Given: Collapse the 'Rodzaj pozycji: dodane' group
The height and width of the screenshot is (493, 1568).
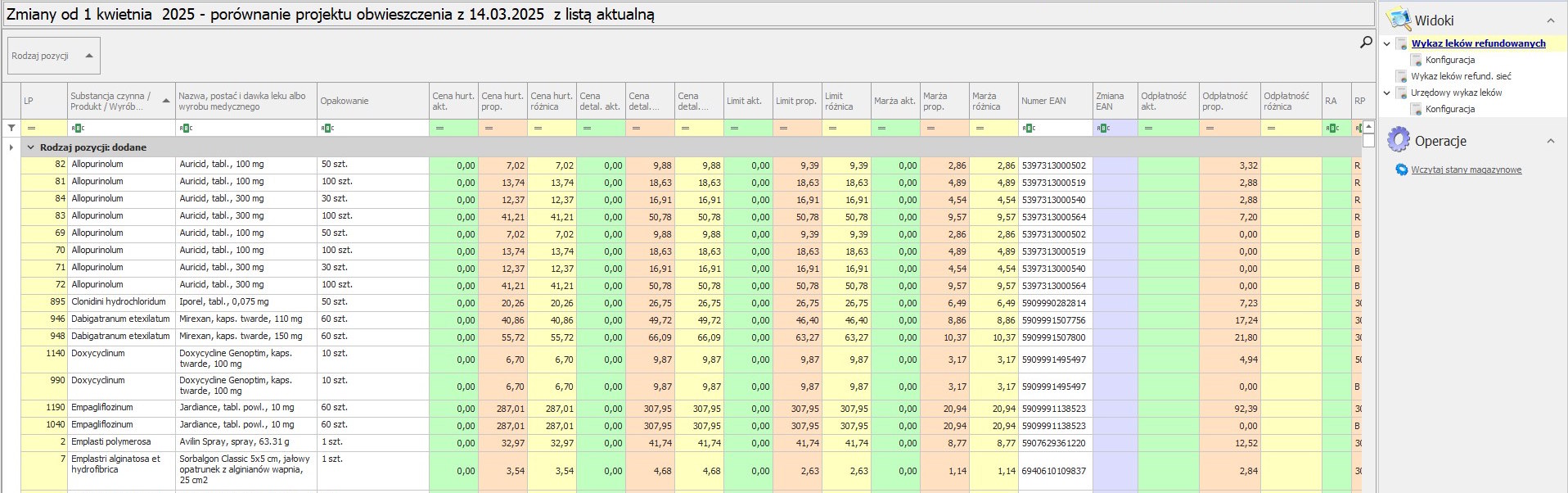Looking at the screenshot, I should click(x=31, y=147).
